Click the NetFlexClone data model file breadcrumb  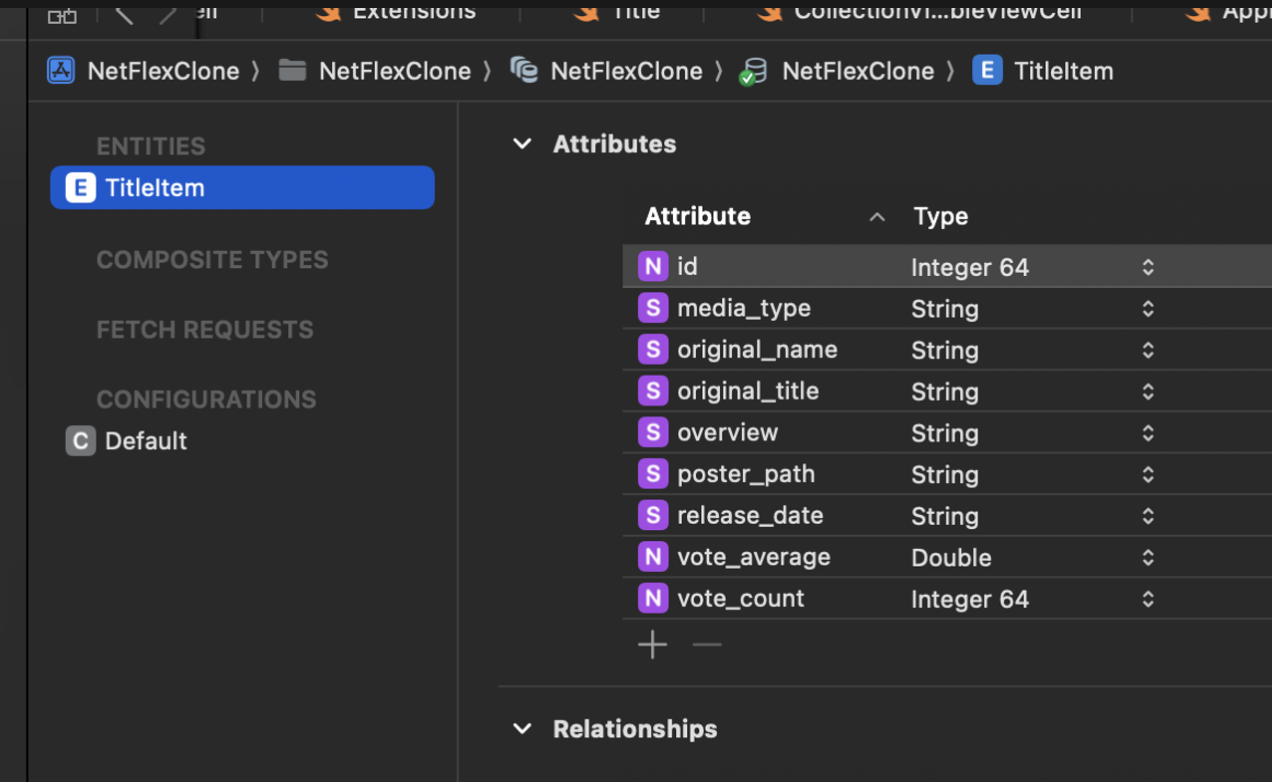click(626, 71)
